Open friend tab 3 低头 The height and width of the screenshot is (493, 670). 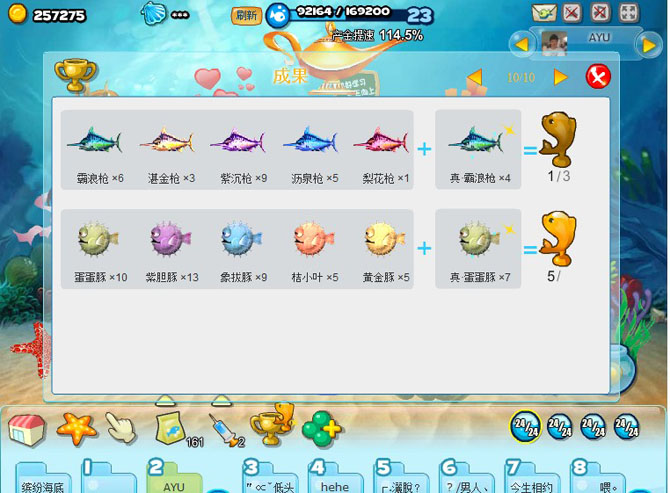270,477
